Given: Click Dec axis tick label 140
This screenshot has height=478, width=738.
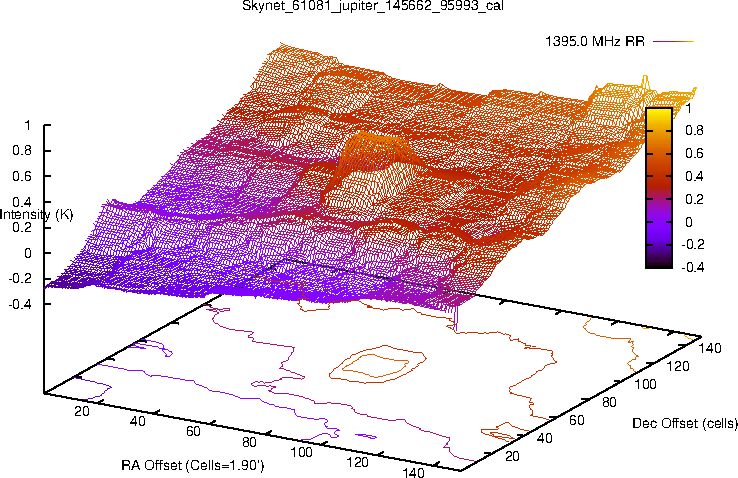Looking at the screenshot, I should (710, 348).
